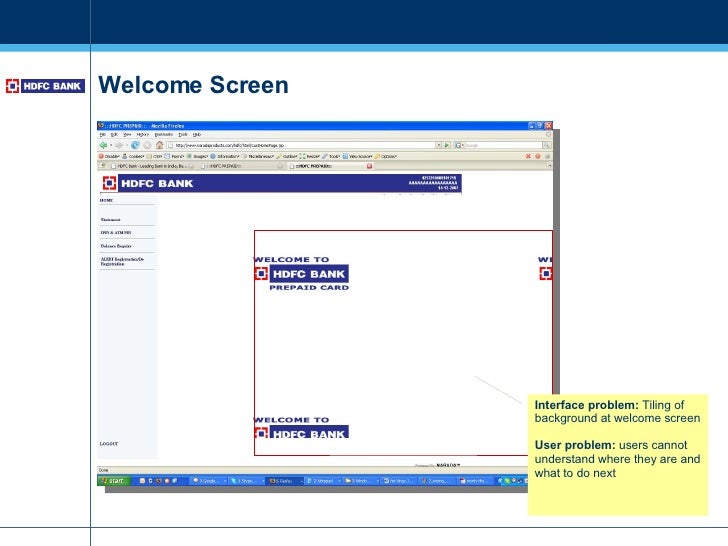Click the Windows start button
This screenshot has height=546, width=728.
coord(113,481)
